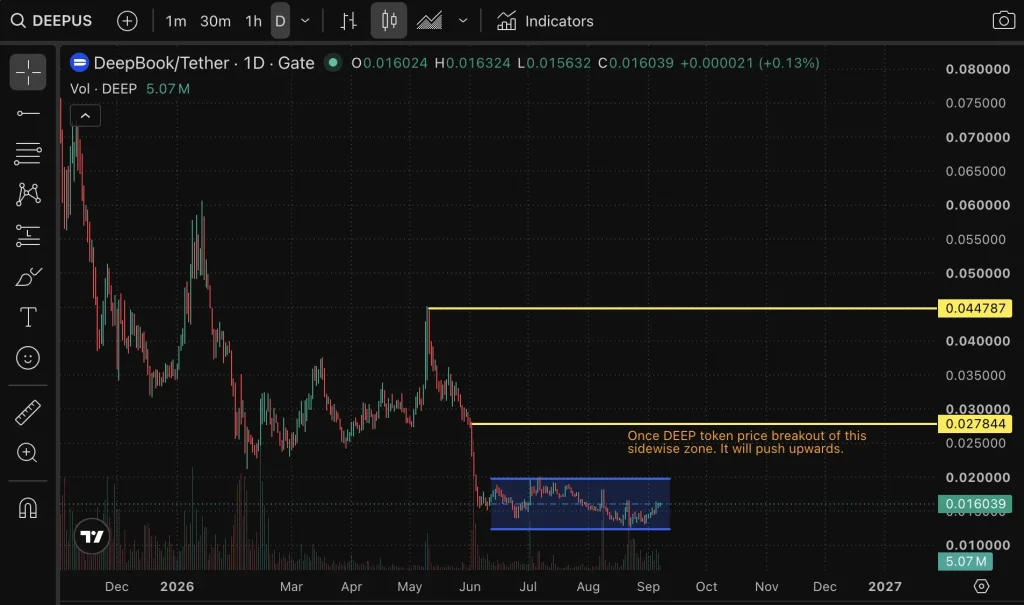Click the 0.050000 price axis label
Screen dimensions: 1024x605
point(978,273)
